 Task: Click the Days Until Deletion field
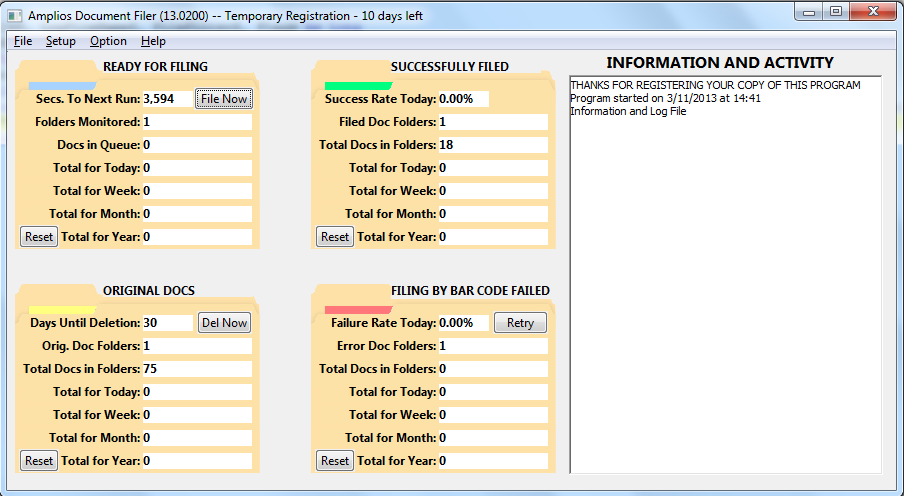[166, 323]
